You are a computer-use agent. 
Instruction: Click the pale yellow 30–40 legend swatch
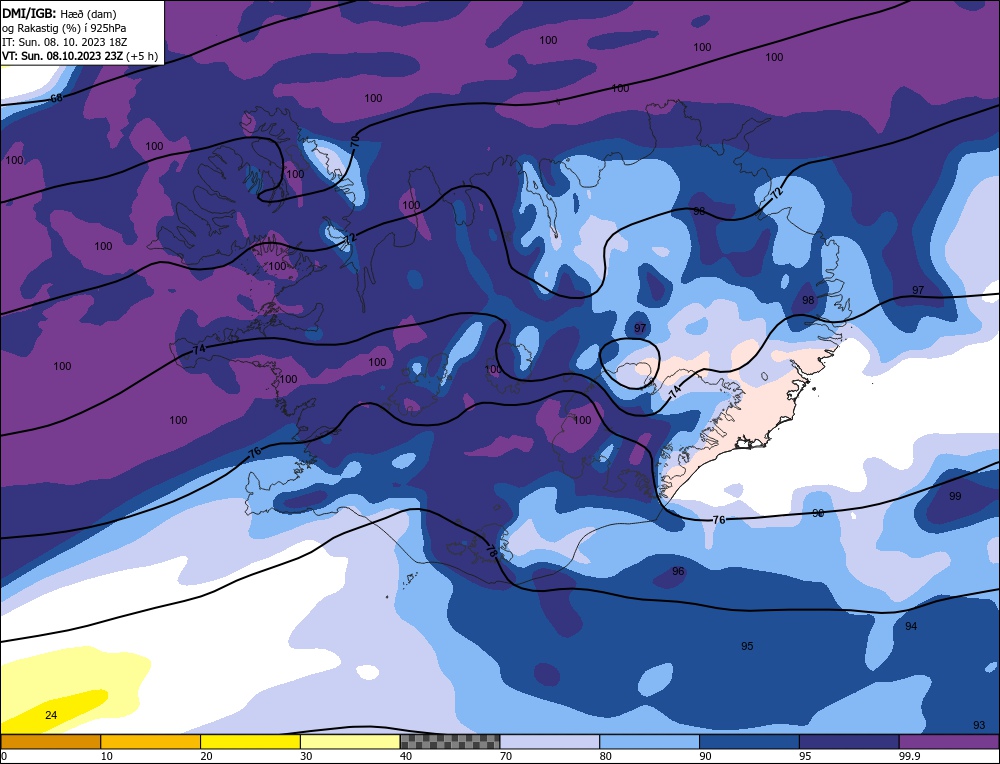click(x=350, y=742)
